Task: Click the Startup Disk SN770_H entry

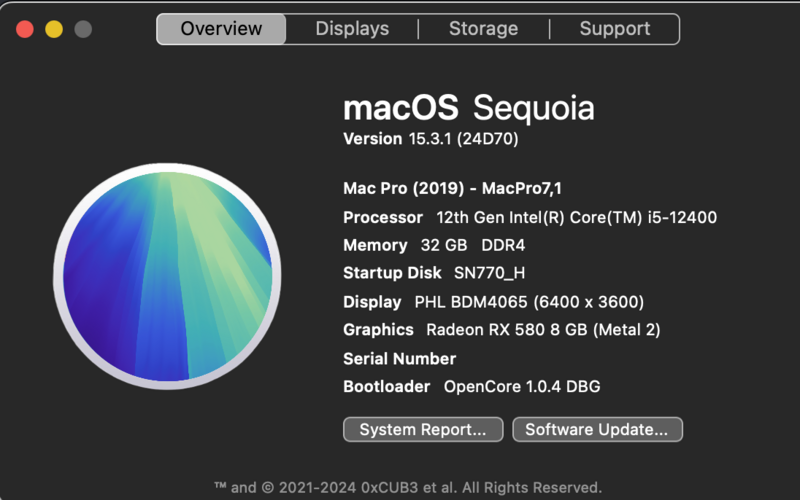Action: [434, 273]
